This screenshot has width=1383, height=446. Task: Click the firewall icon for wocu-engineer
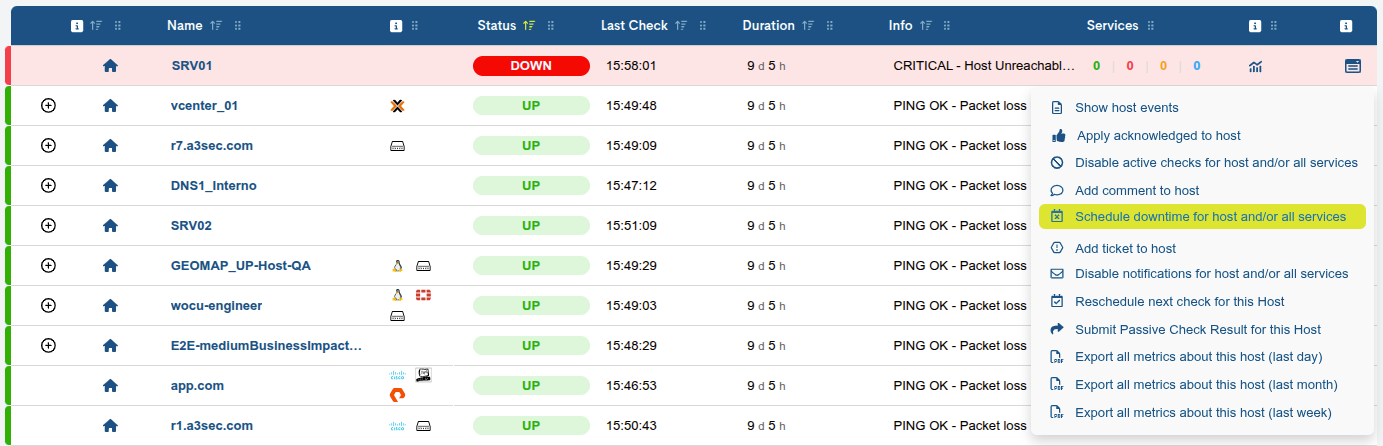point(423,295)
